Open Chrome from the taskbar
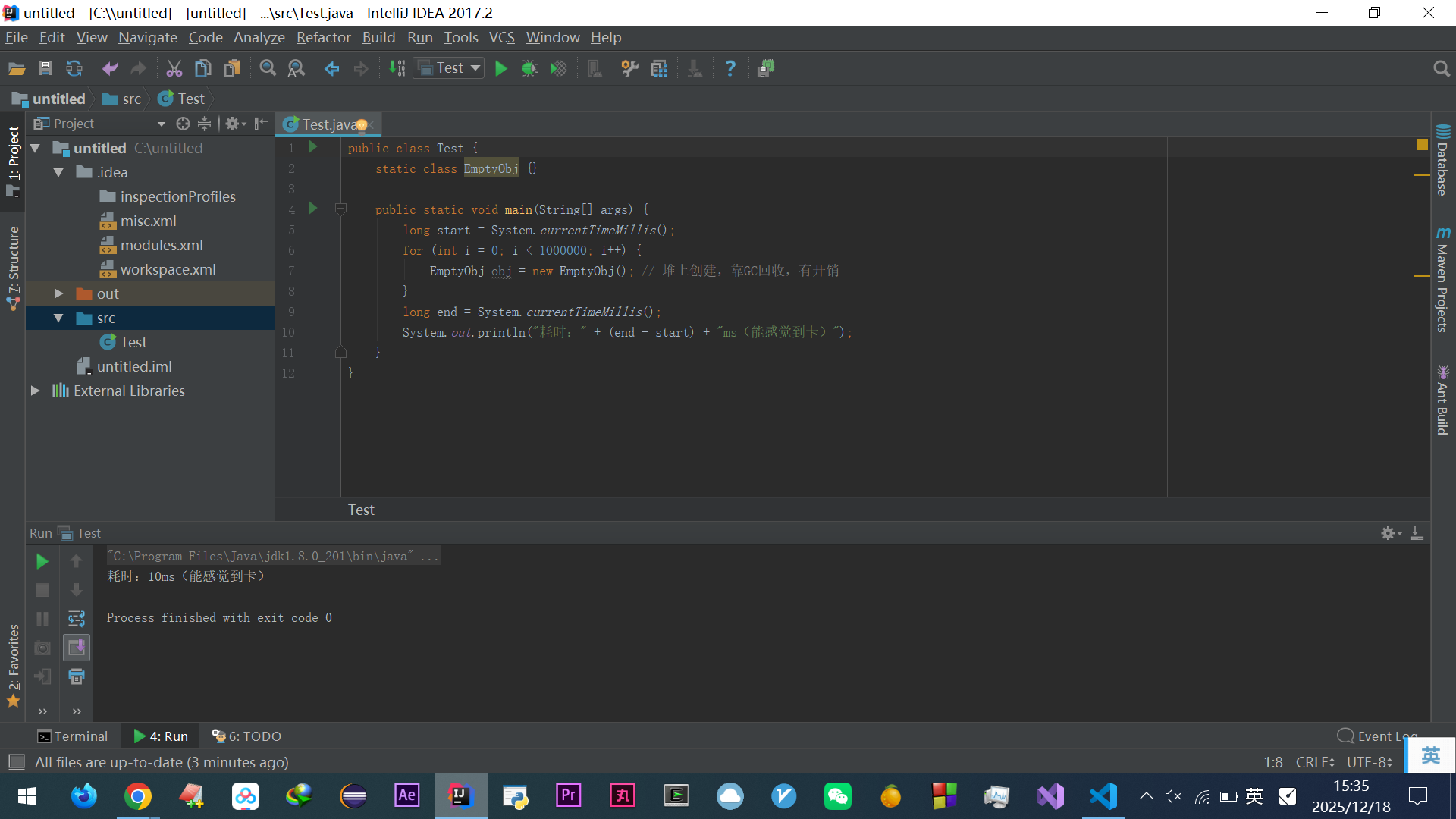 coord(138,796)
